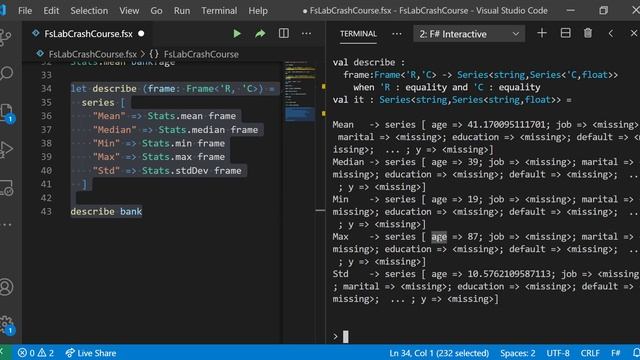Click 'describe bank' on line 43

click(x=106, y=211)
